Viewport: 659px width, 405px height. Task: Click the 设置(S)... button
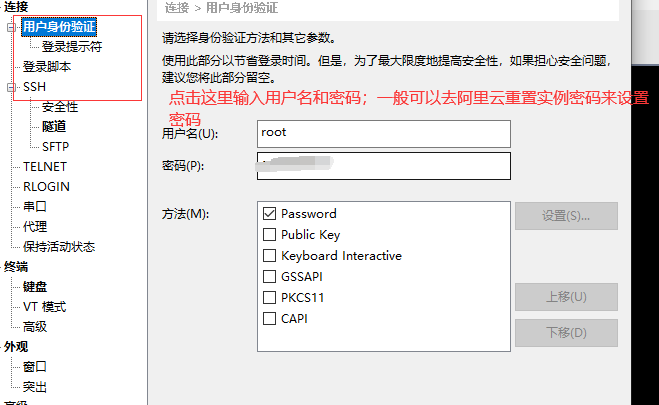pyautogui.click(x=566, y=216)
